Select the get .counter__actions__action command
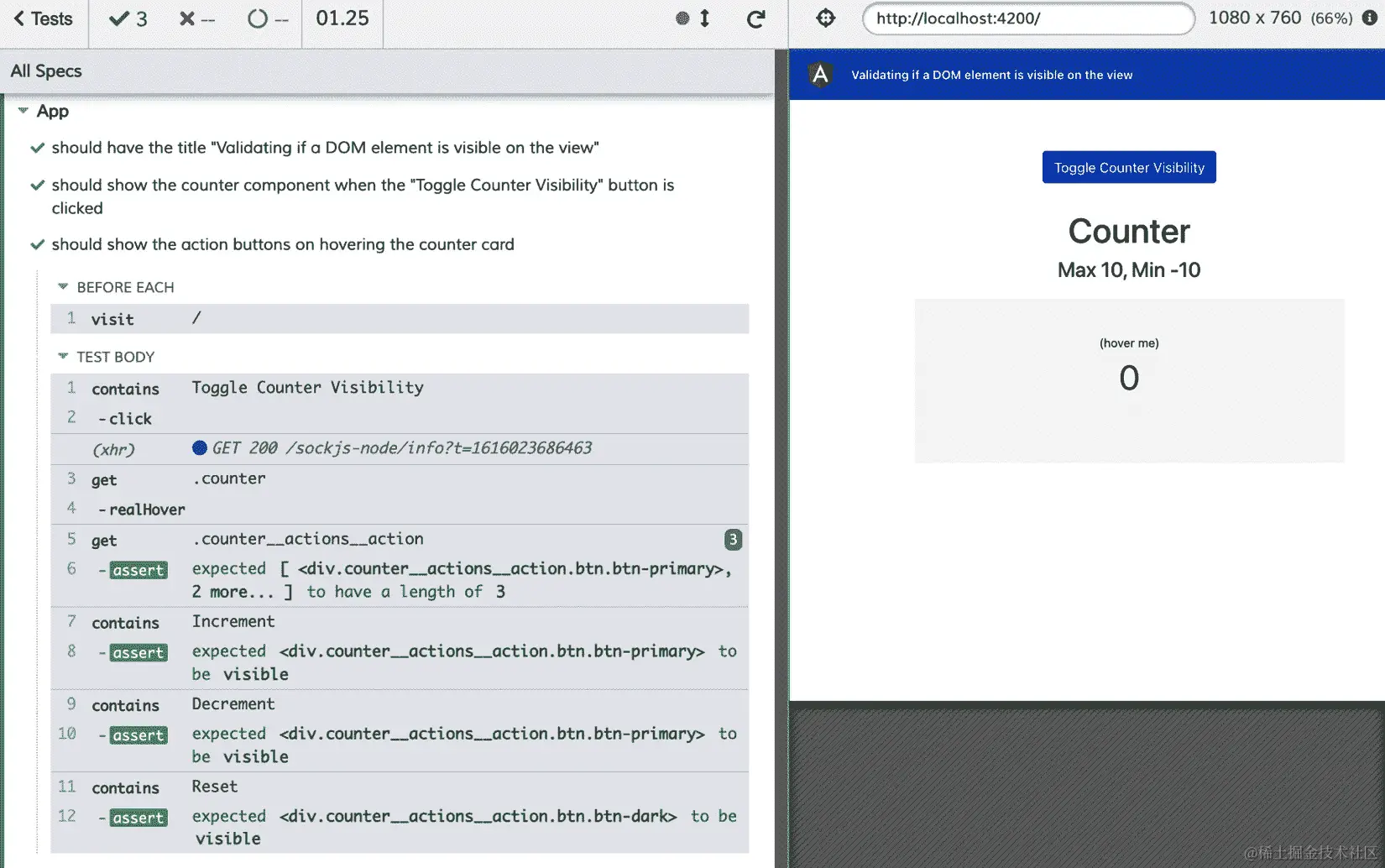 400,539
